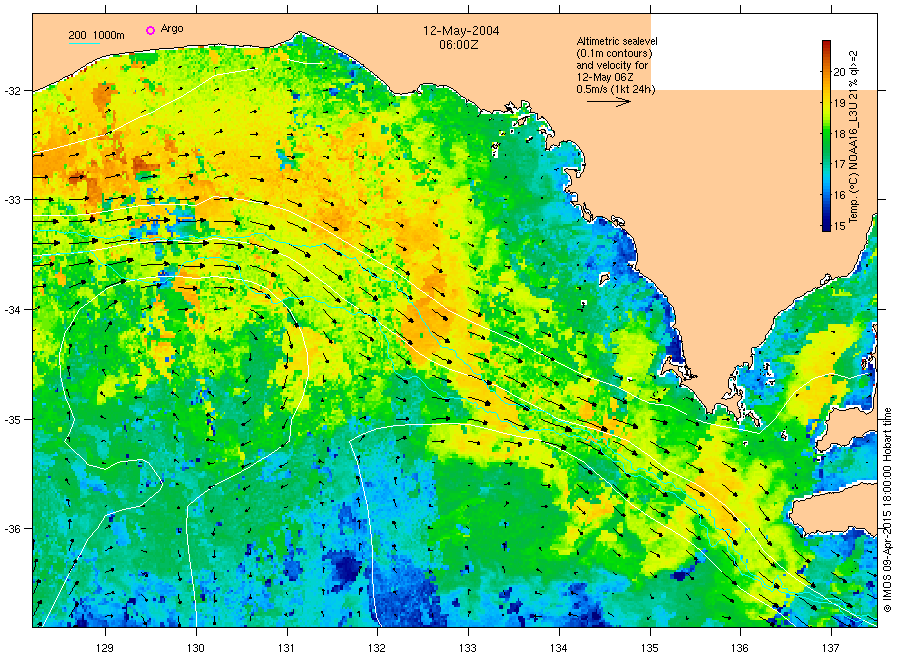Click the '0.5m/s (1kt 24h)' scale text
The width and height of the screenshot is (900, 660).
point(616,90)
